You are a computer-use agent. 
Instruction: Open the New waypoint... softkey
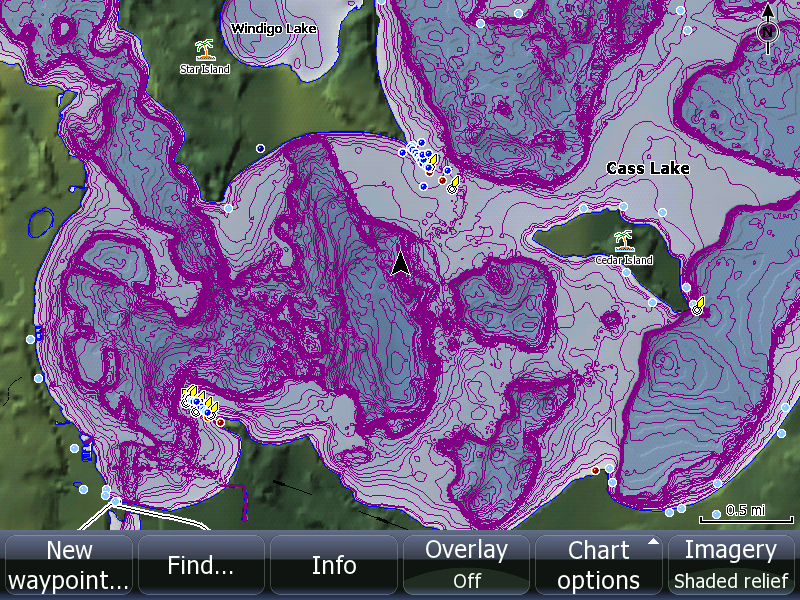(x=68, y=565)
